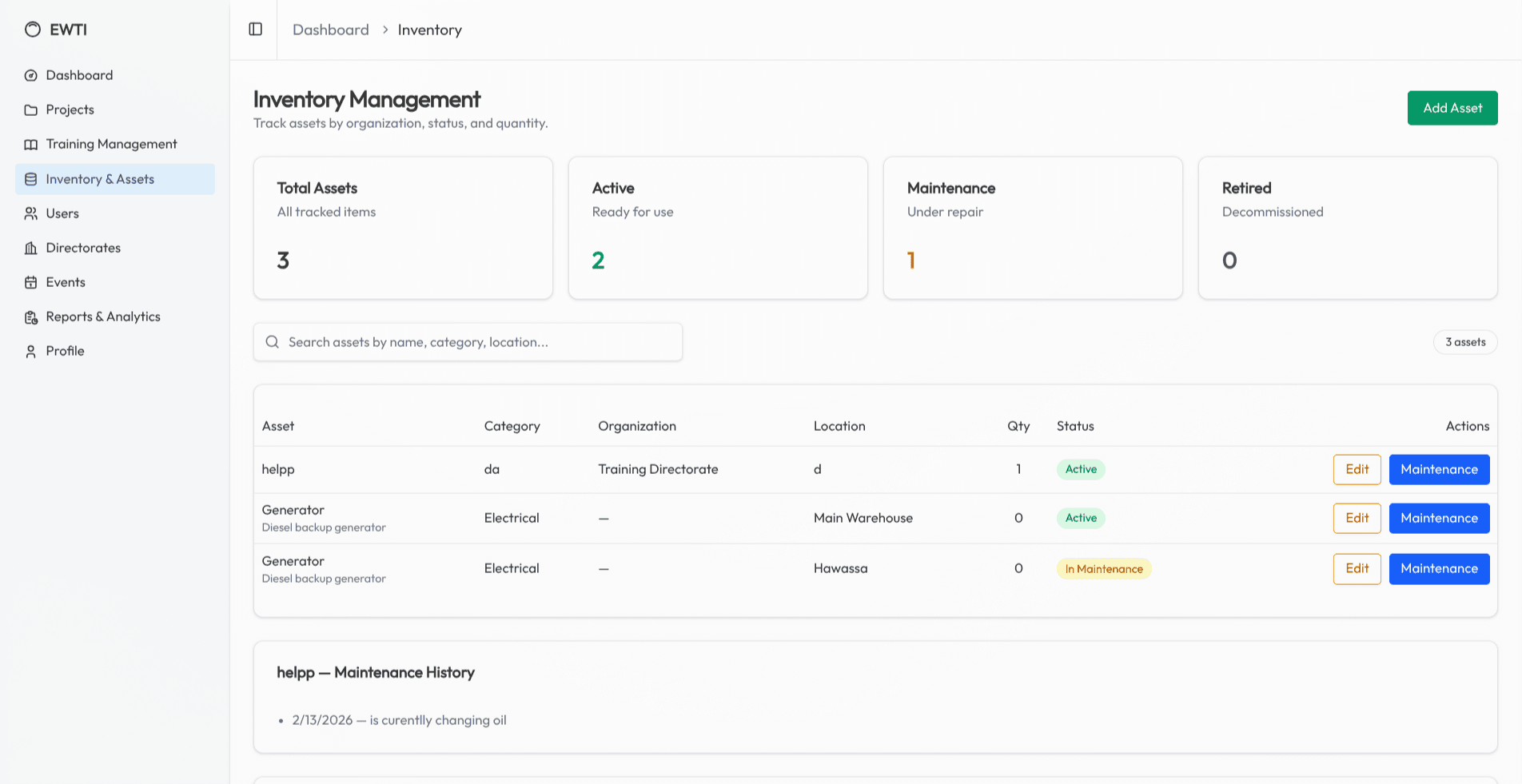Click the Training Management book icon

click(30, 144)
